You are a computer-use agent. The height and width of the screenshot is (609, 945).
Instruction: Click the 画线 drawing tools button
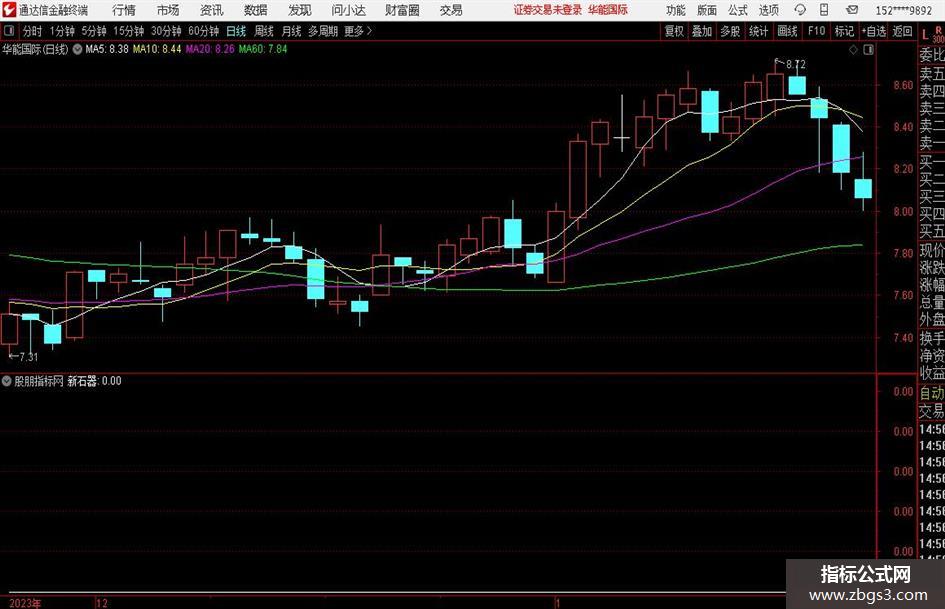[788, 31]
